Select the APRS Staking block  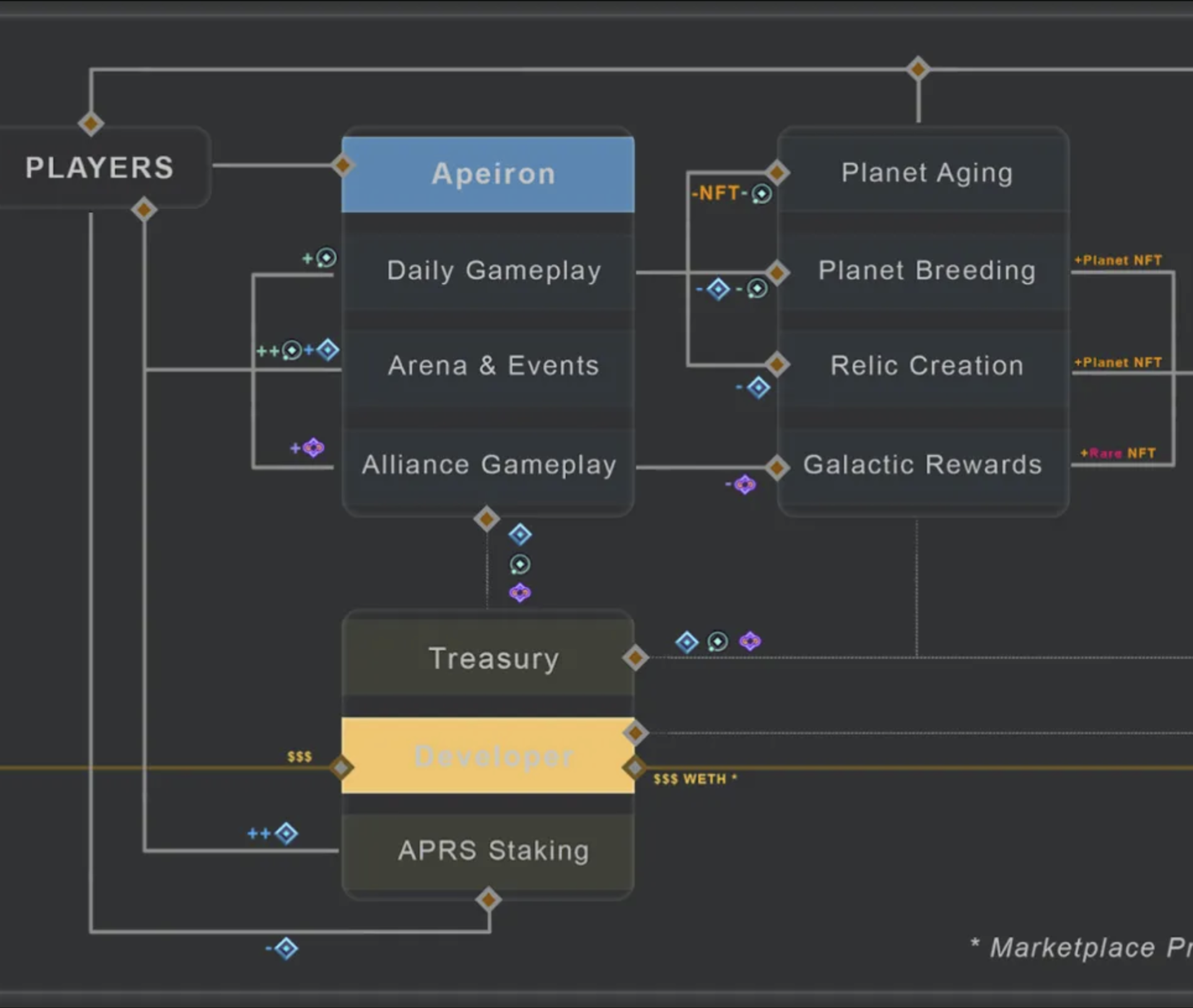click(488, 851)
